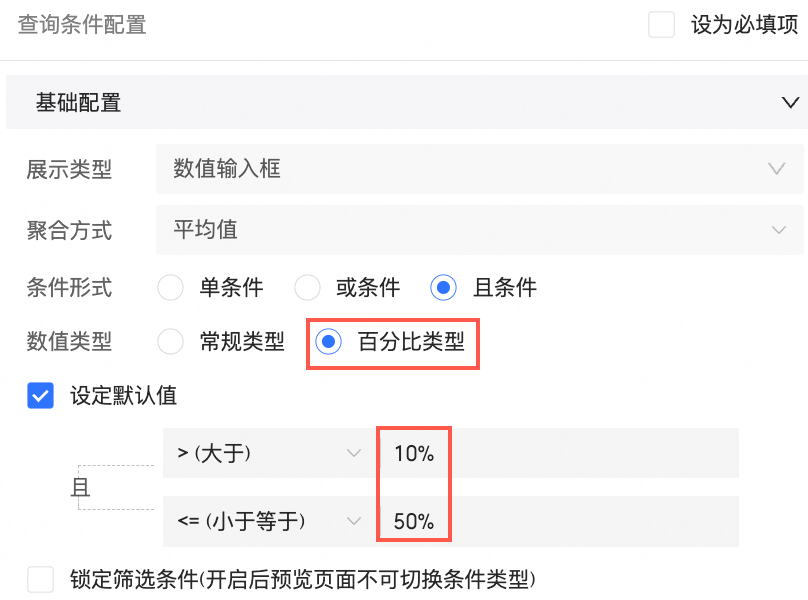Select the 单条件 radio button
This screenshot has height=600, width=808.
coord(171,288)
